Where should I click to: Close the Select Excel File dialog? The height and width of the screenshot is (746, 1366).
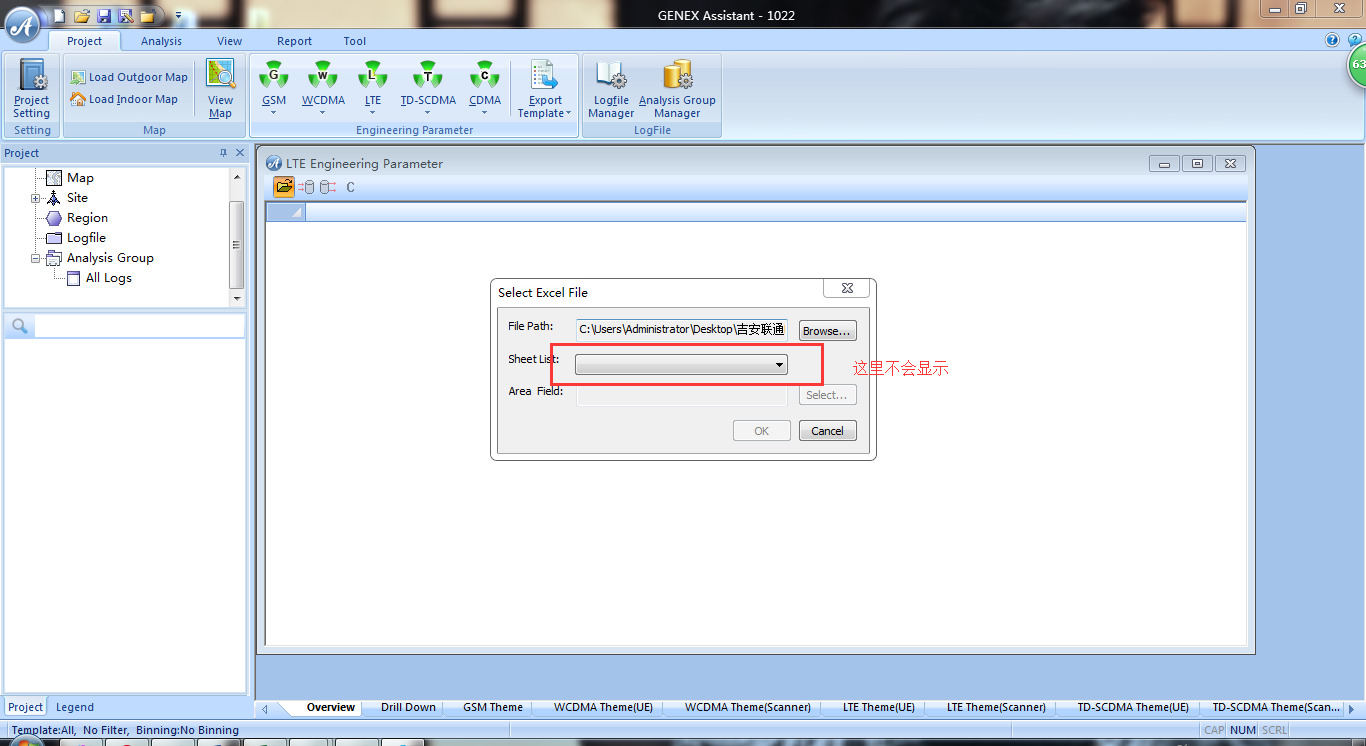(847, 288)
